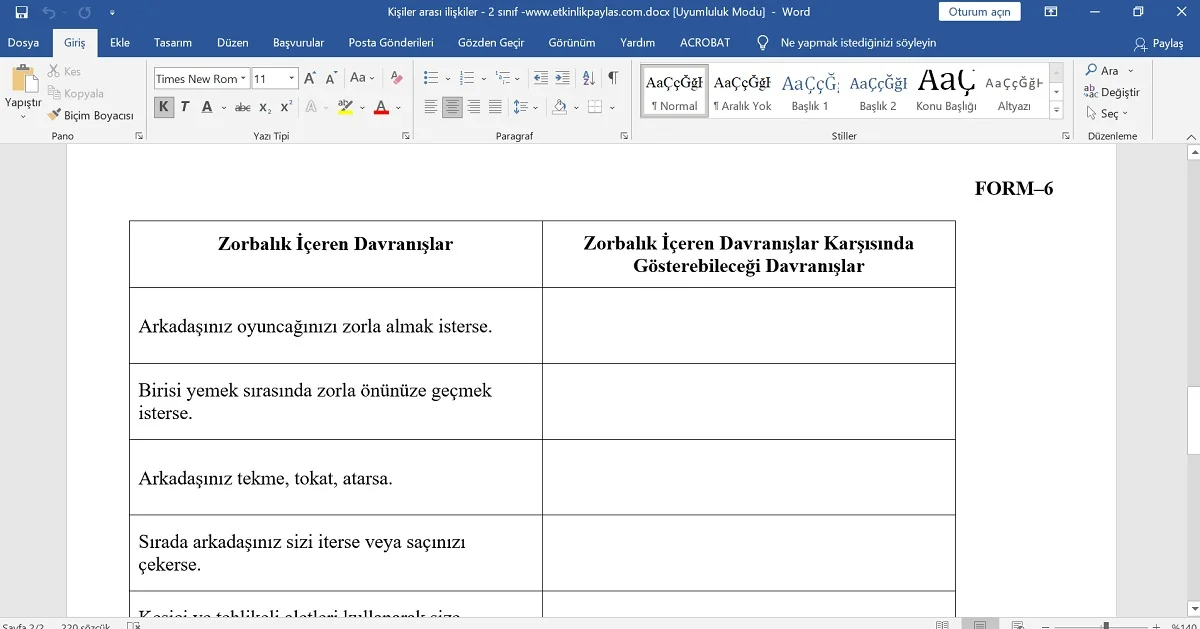Open the Gözden Geçir tab
This screenshot has width=1200, height=629.
coord(491,43)
